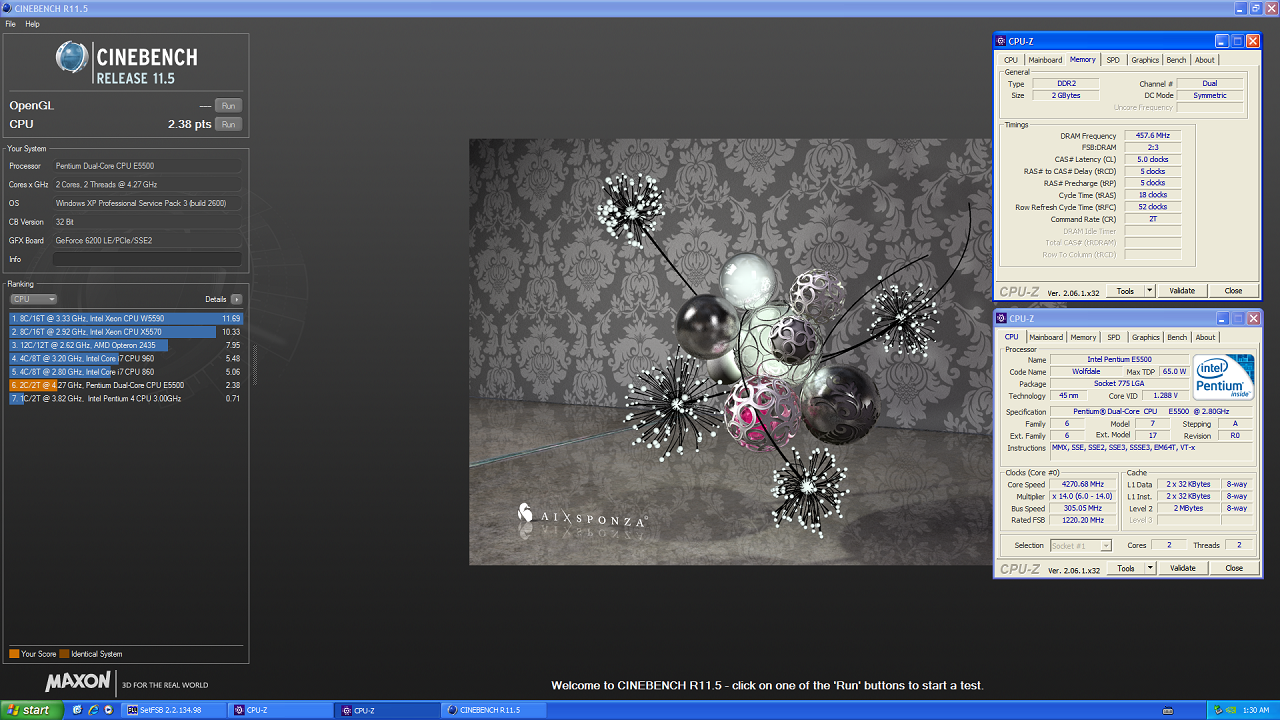
Task: Switch to Mainboard tab in Memory CPU-Z window
Action: coord(1046,60)
